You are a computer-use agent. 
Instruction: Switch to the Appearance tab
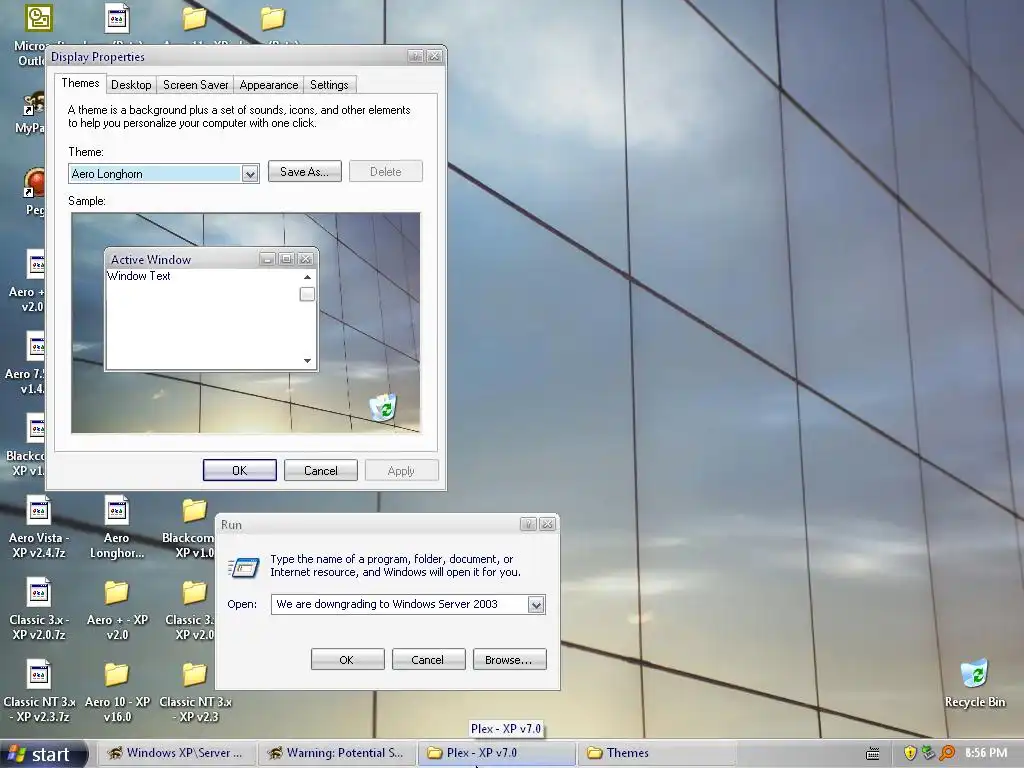pos(268,85)
